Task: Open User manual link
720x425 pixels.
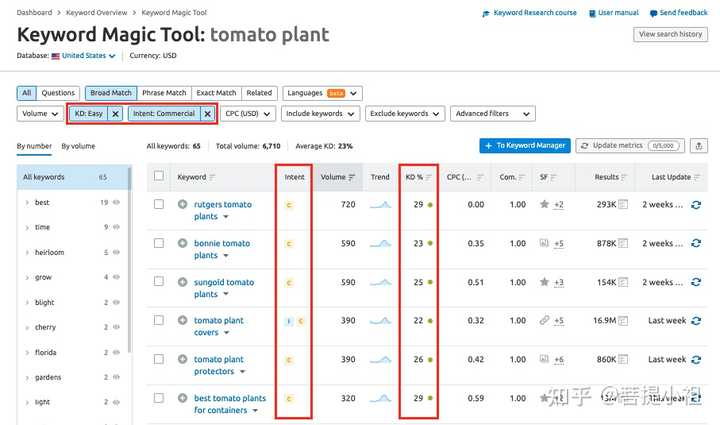Action: click(614, 13)
